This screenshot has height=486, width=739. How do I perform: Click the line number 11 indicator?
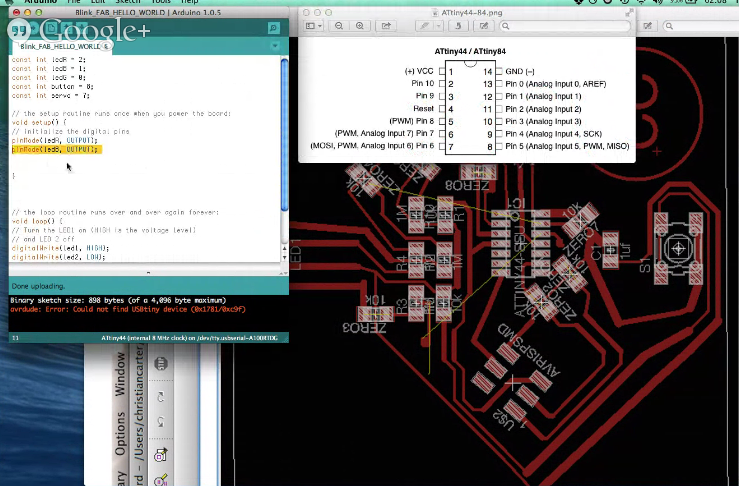pyautogui.click(x=15, y=338)
